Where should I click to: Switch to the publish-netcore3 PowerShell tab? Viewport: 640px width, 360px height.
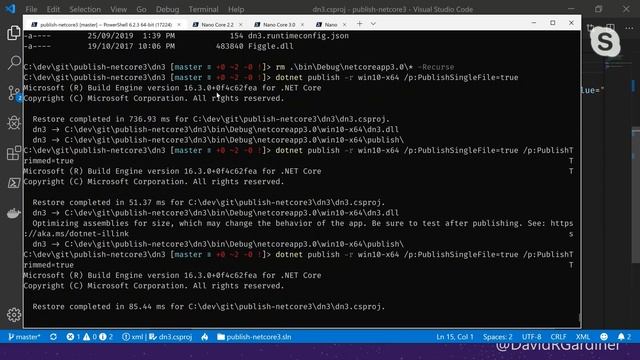105,24
